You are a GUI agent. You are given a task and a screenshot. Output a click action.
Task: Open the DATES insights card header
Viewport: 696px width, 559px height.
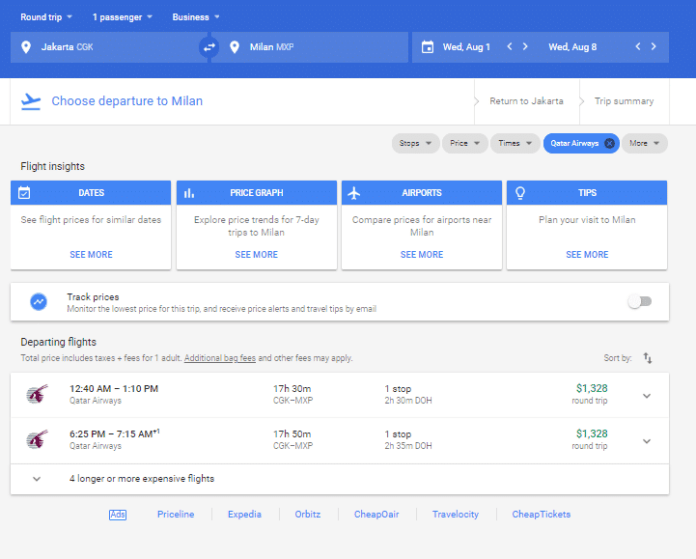(91, 193)
